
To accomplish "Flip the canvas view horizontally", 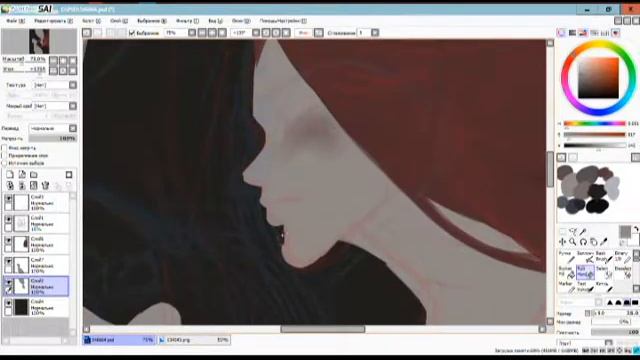I will [319, 33].
